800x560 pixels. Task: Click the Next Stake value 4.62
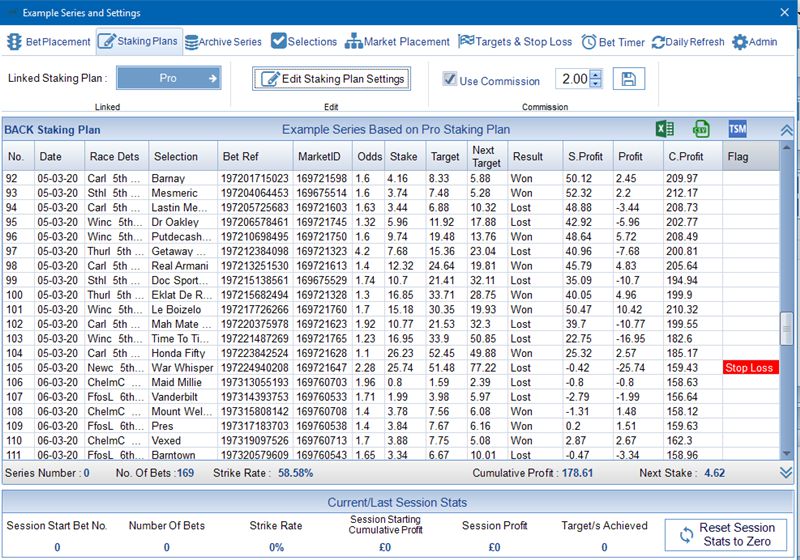(x=714, y=473)
